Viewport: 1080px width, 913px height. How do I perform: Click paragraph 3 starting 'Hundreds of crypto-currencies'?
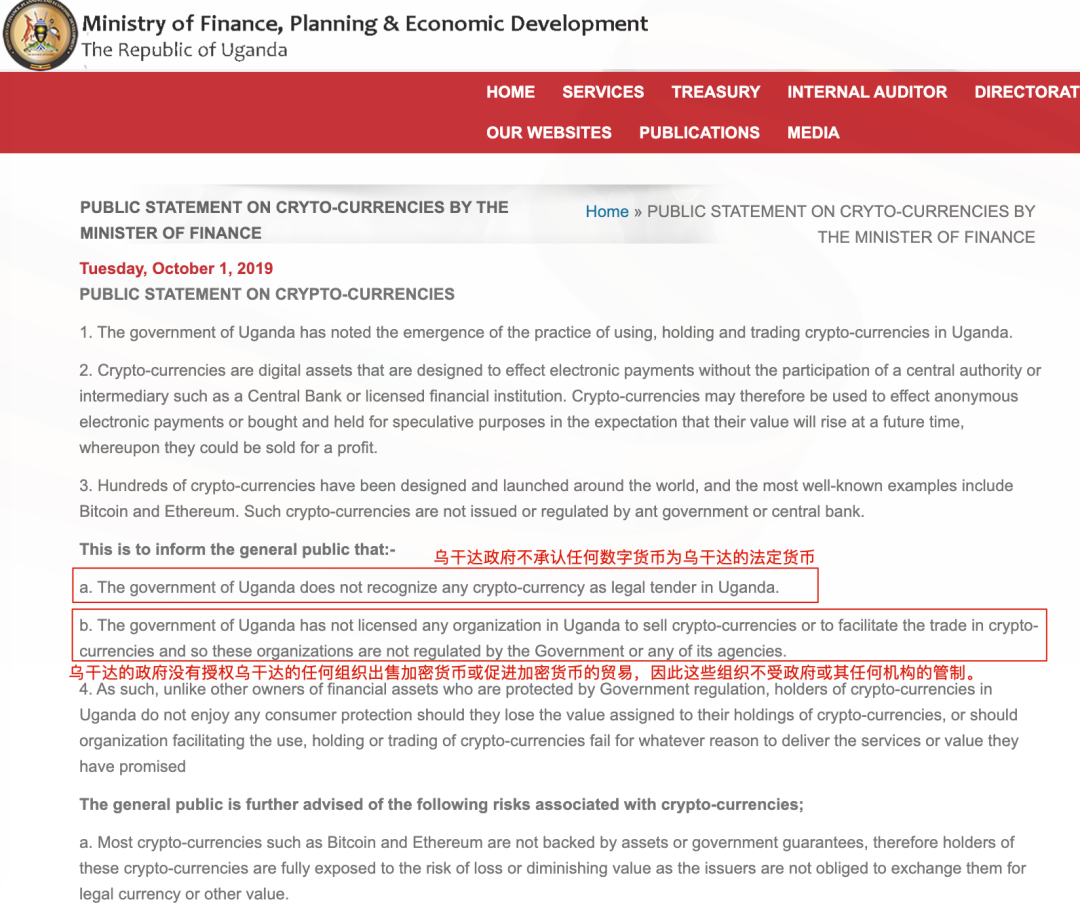point(546,499)
